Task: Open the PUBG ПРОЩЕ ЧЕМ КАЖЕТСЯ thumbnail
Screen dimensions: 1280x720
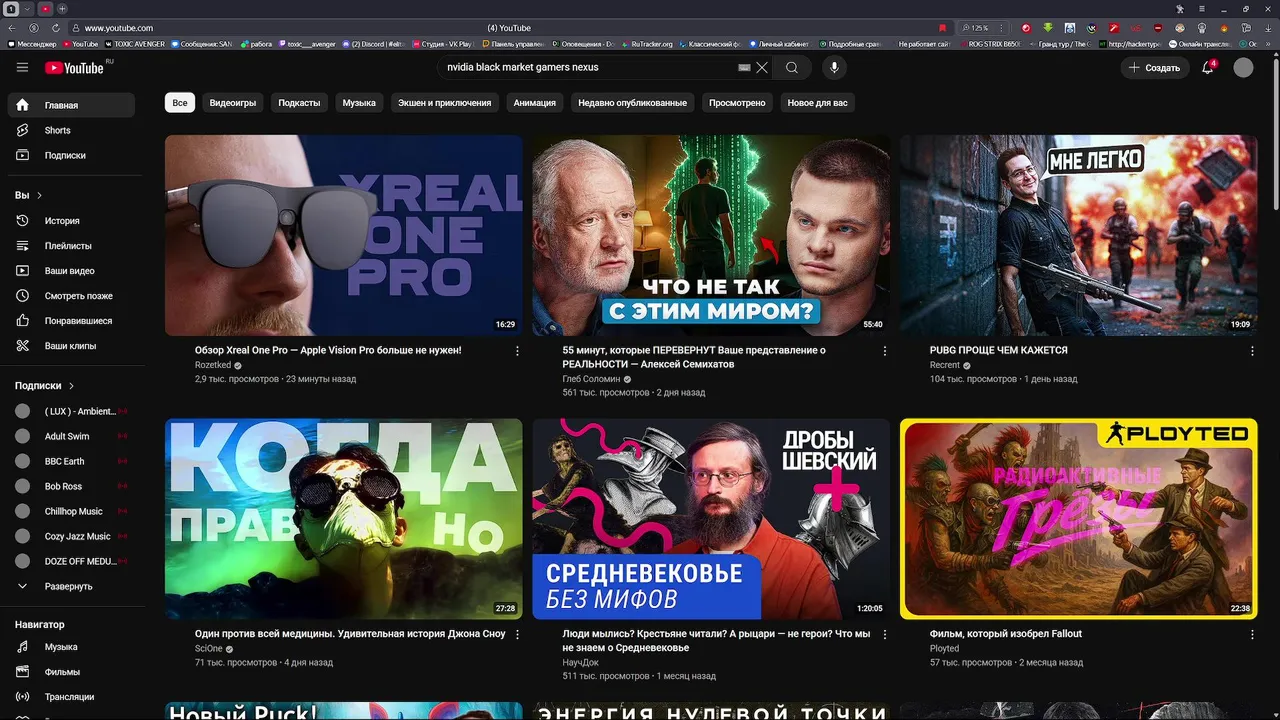Action: [x=1078, y=235]
